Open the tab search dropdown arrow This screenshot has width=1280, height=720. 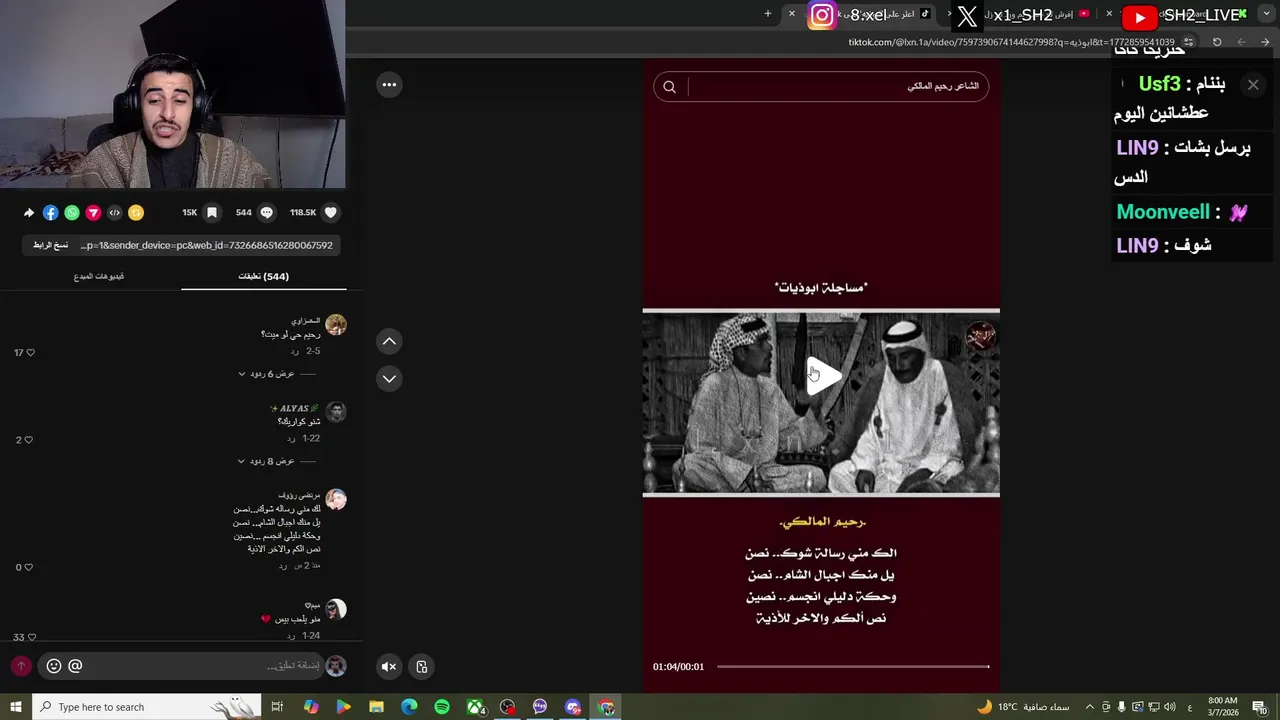1266,14
